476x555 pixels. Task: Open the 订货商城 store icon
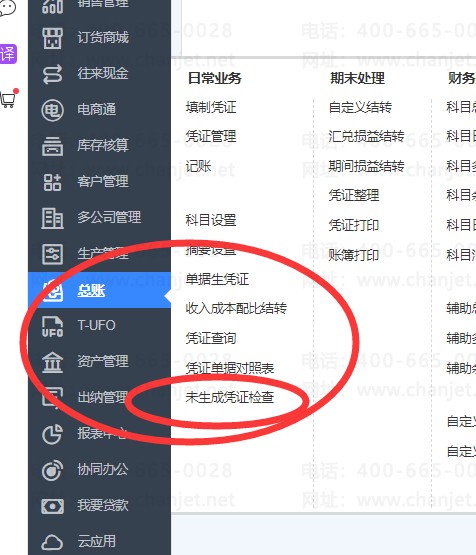pyautogui.click(x=52, y=38)
